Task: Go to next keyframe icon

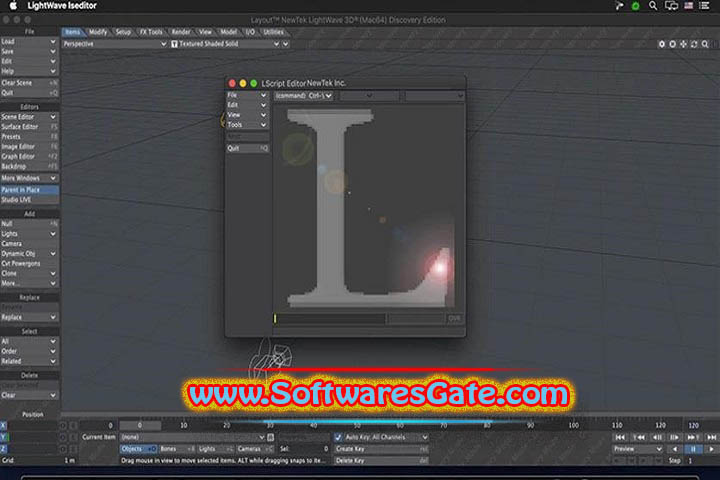Action: tap(692, 437)
